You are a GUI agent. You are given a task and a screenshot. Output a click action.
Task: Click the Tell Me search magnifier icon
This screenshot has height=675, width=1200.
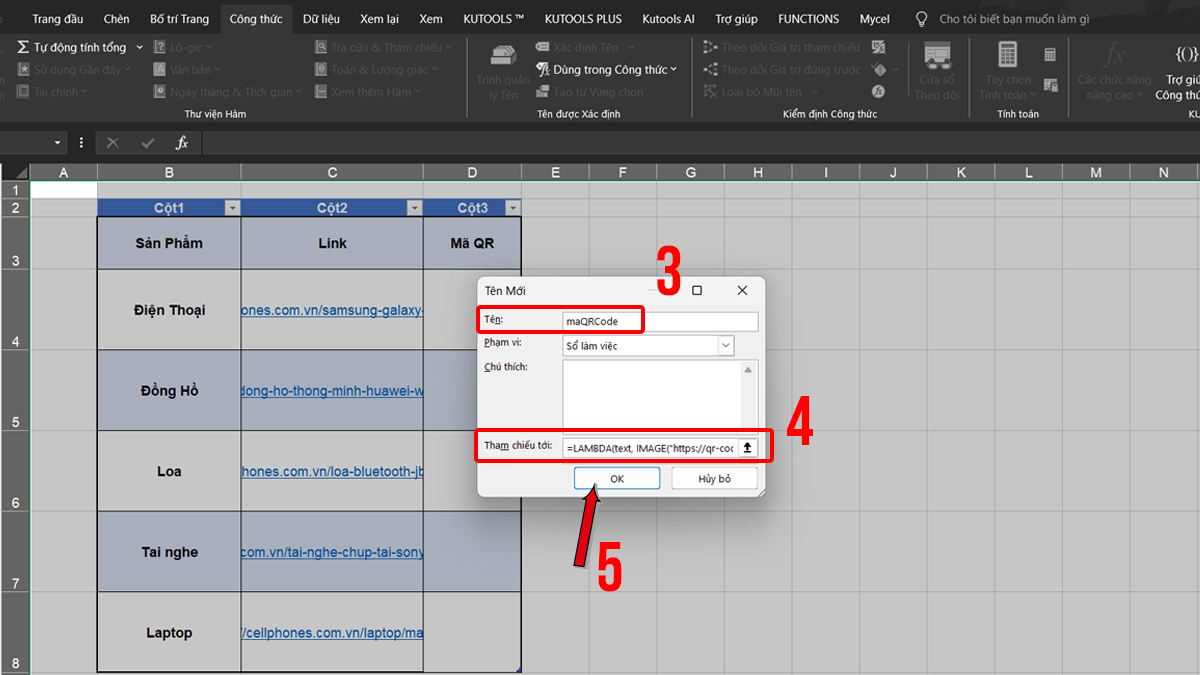point(920,18)
